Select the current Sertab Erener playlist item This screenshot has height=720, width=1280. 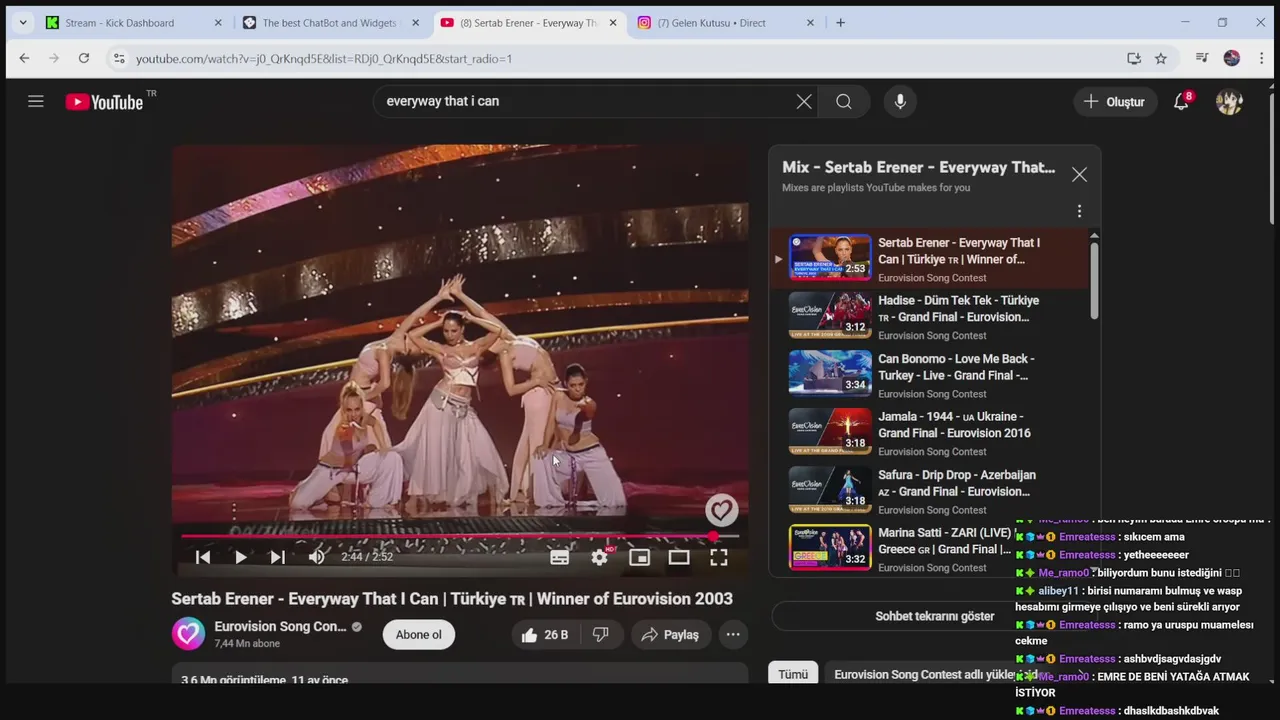(x=929, y=258)
